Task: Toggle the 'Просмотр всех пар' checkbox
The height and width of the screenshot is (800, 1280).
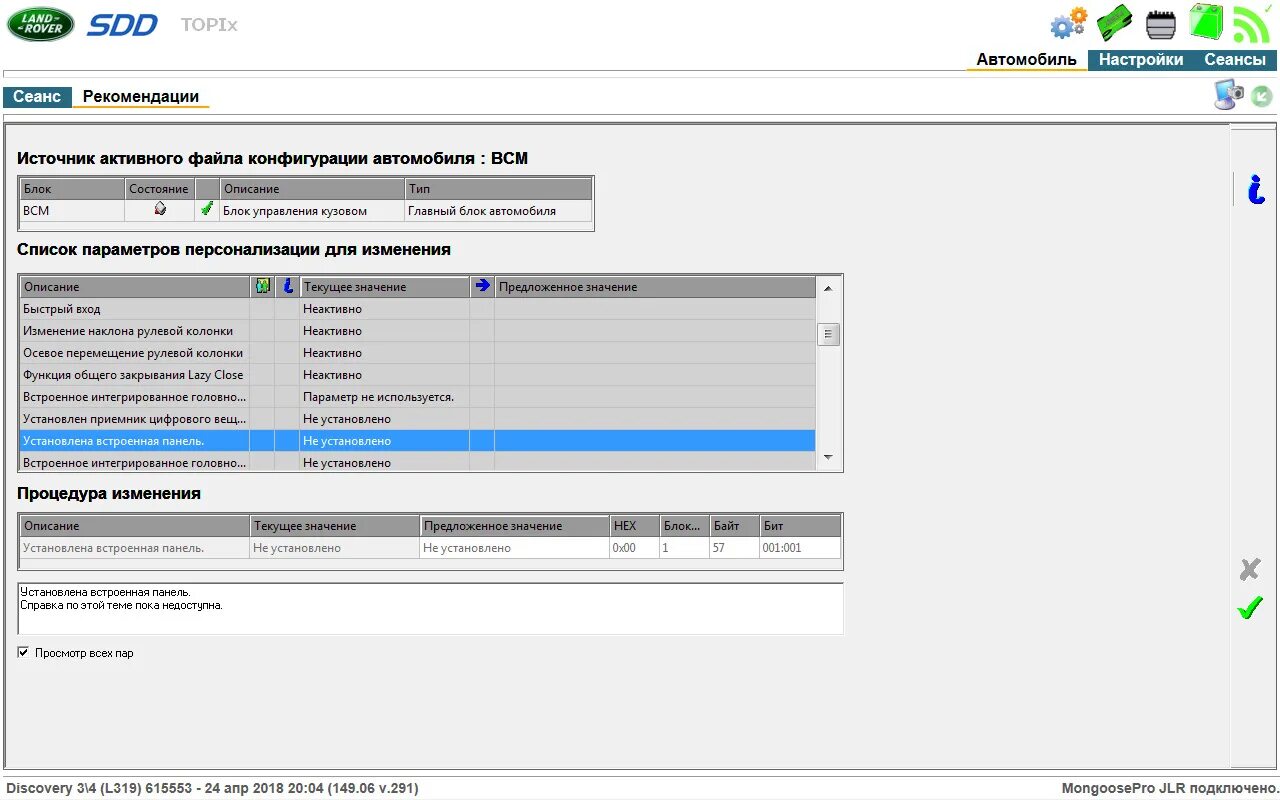Action: coord(23,653)
